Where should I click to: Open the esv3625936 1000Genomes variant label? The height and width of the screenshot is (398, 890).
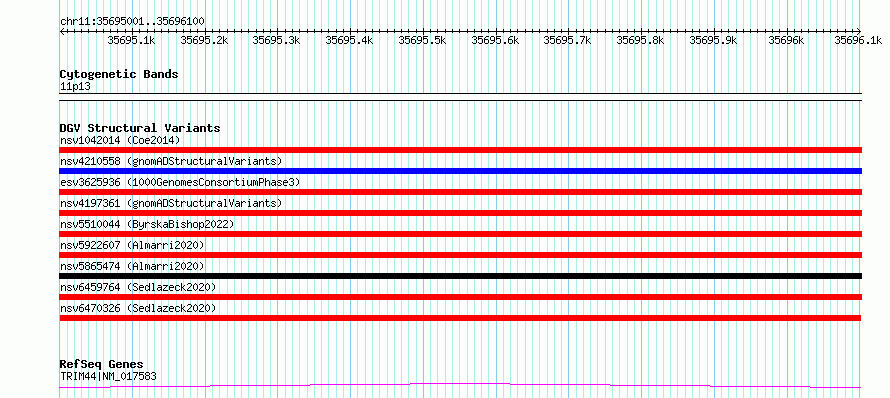180,182
